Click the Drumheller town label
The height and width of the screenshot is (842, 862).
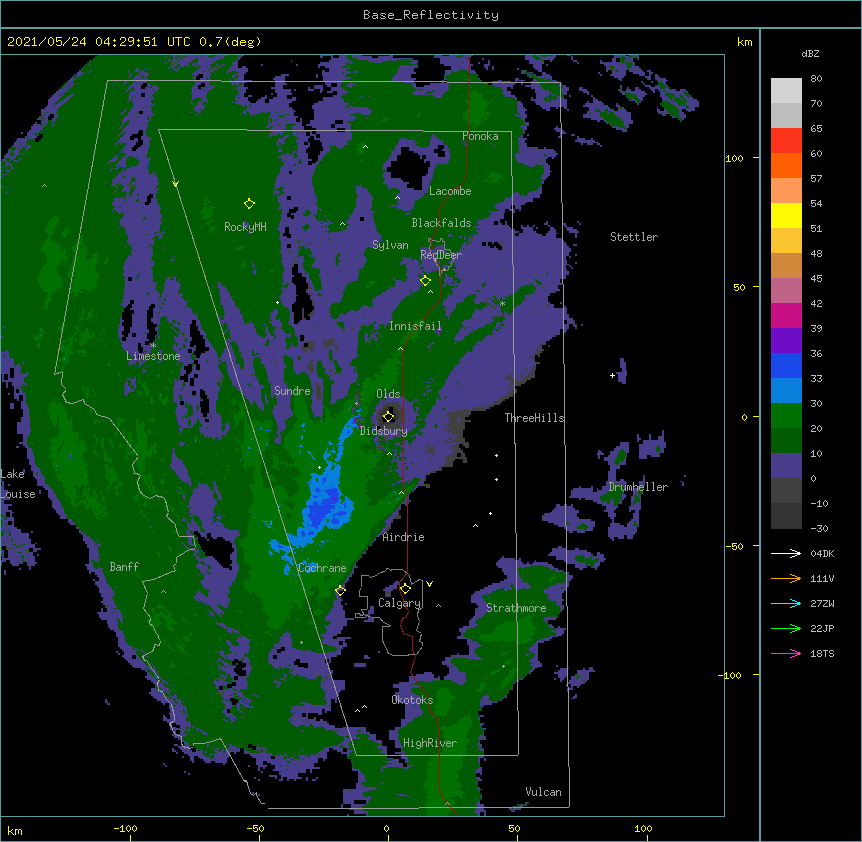pos(638,487)
